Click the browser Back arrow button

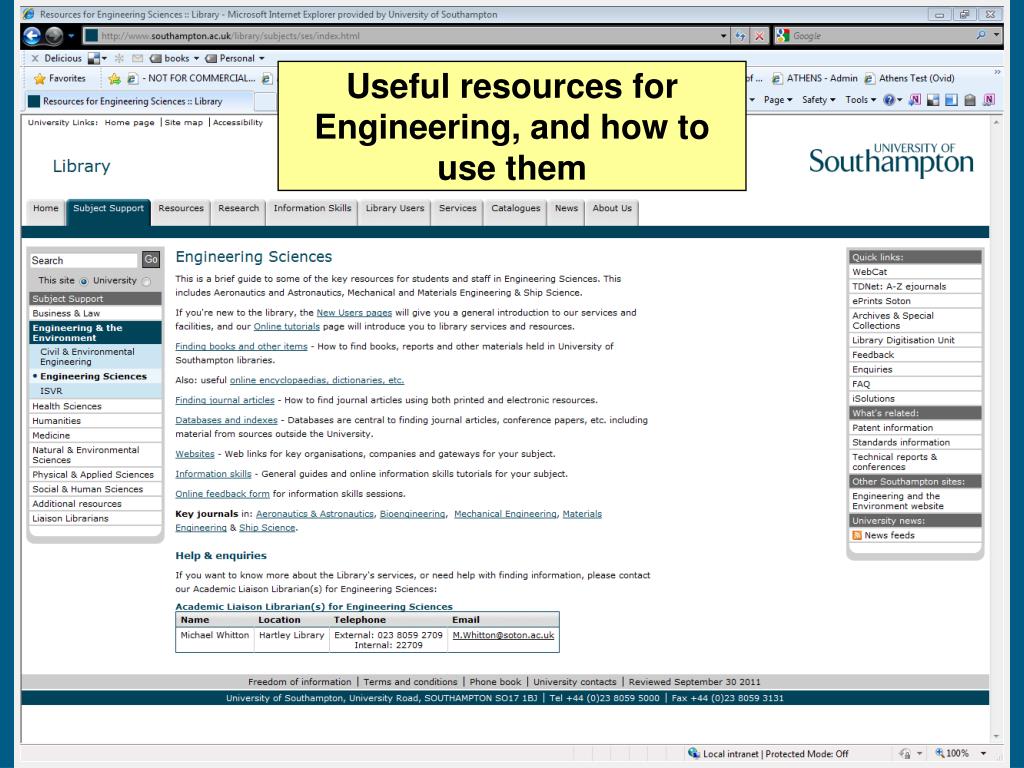[32, 36]
